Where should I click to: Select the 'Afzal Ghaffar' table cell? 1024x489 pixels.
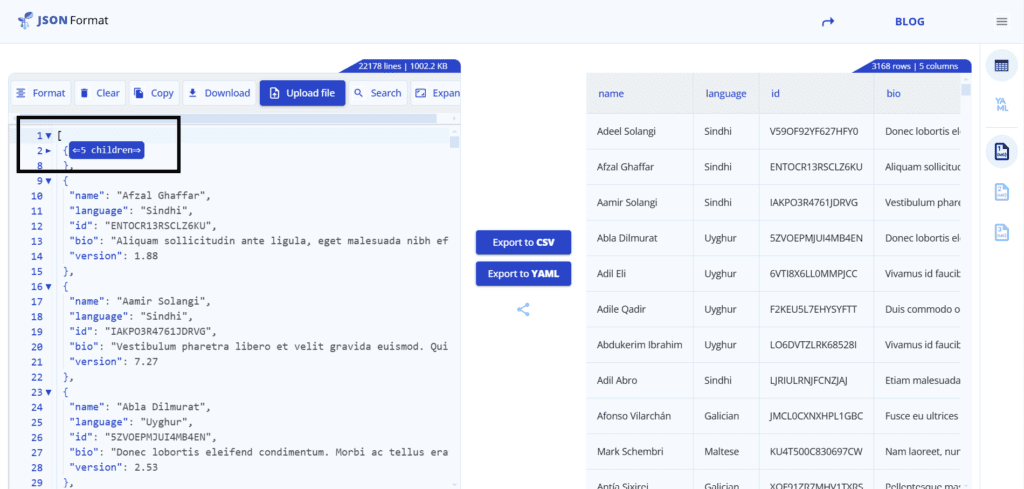point(639,167)
